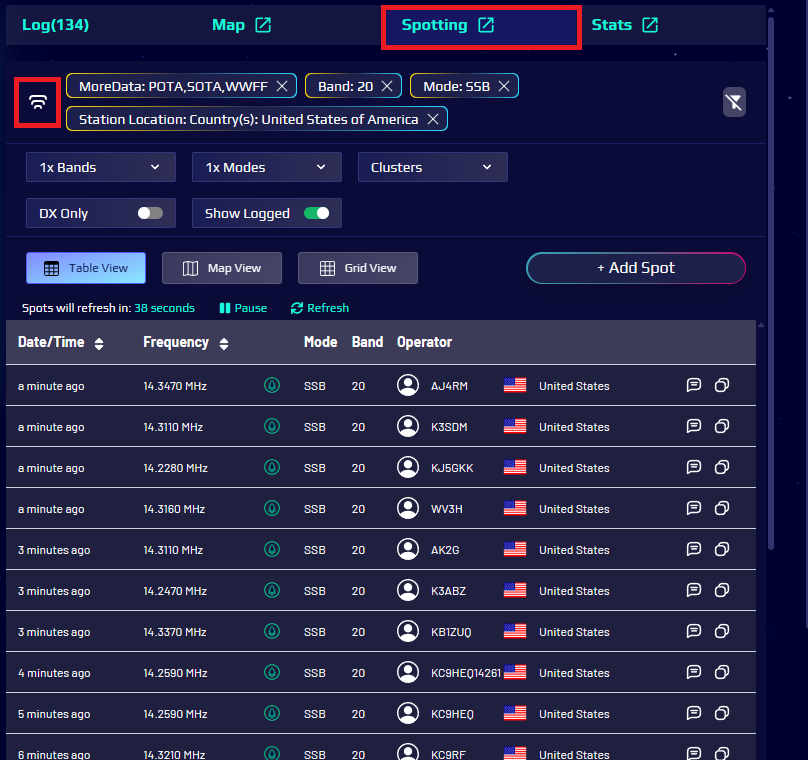Click the + Add Spot button
The image size is (808, 760).
(636, 268)
